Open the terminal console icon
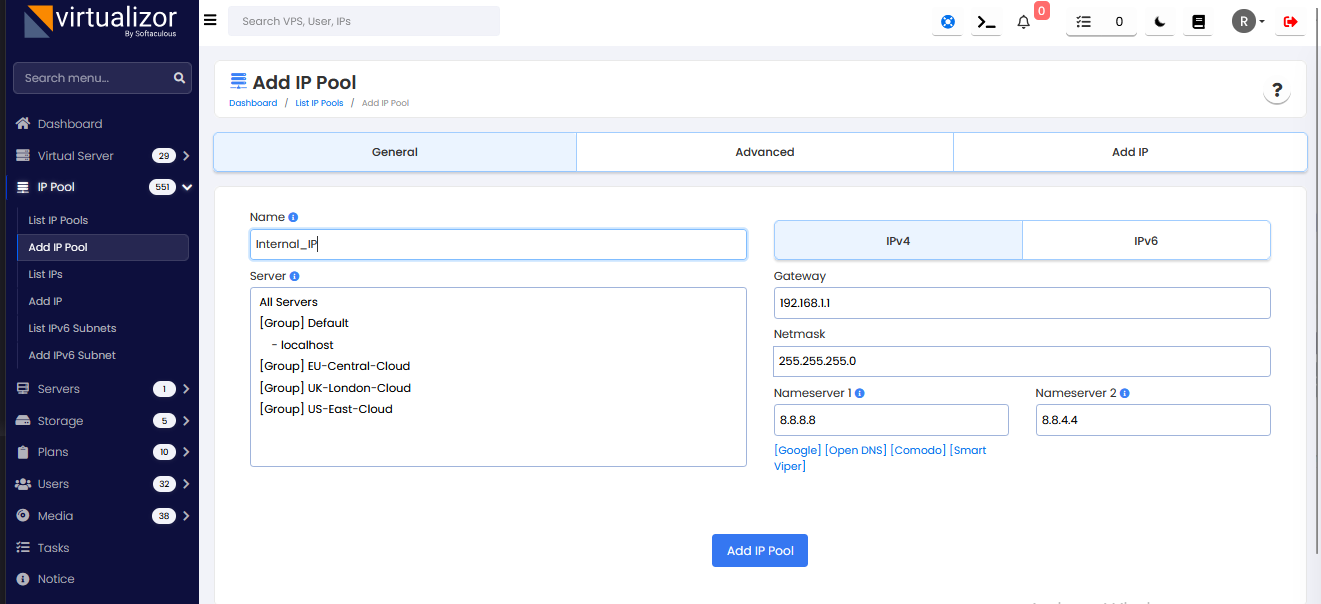1321x604 pixels. [986, 21]
